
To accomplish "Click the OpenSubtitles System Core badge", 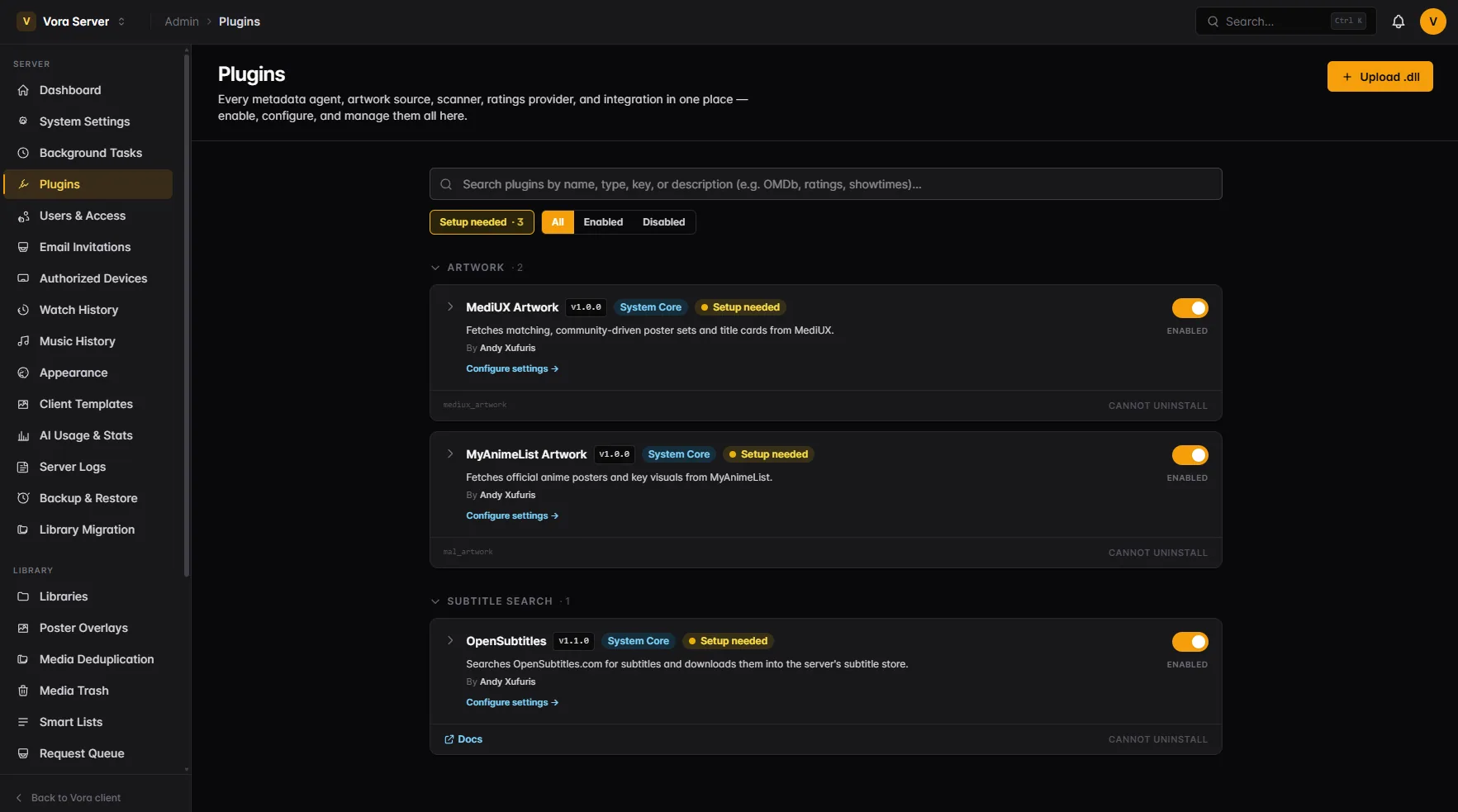I will (x=638, y=641).
